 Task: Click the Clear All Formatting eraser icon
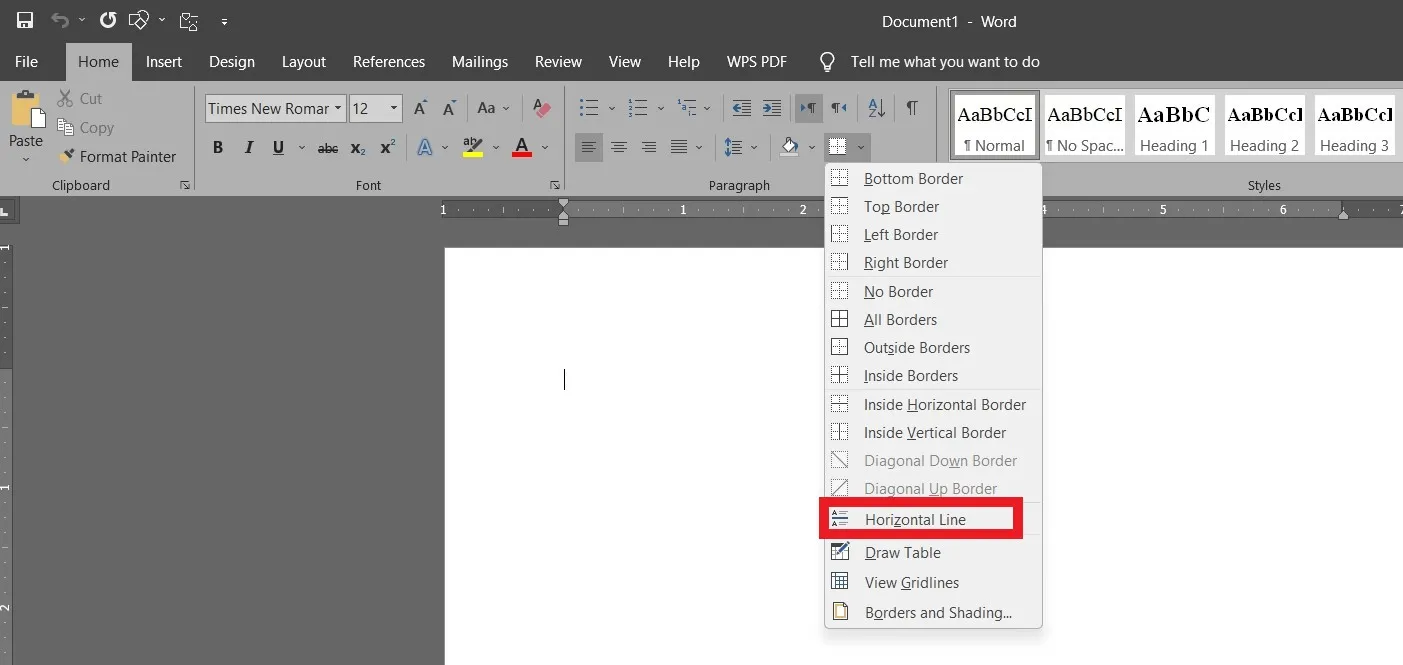(541, 108)
